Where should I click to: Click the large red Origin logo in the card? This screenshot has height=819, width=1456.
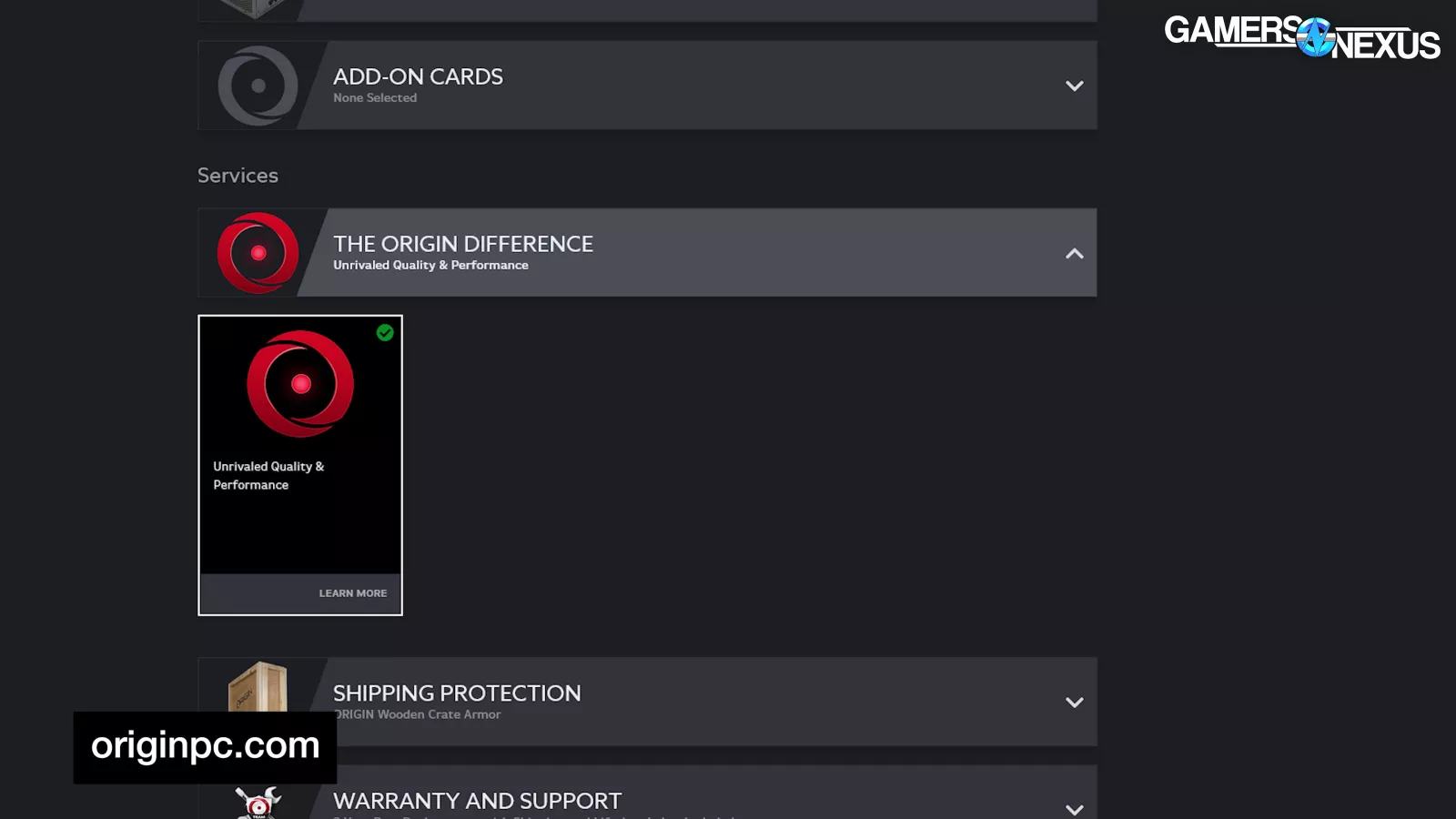[x=300, y=383]
